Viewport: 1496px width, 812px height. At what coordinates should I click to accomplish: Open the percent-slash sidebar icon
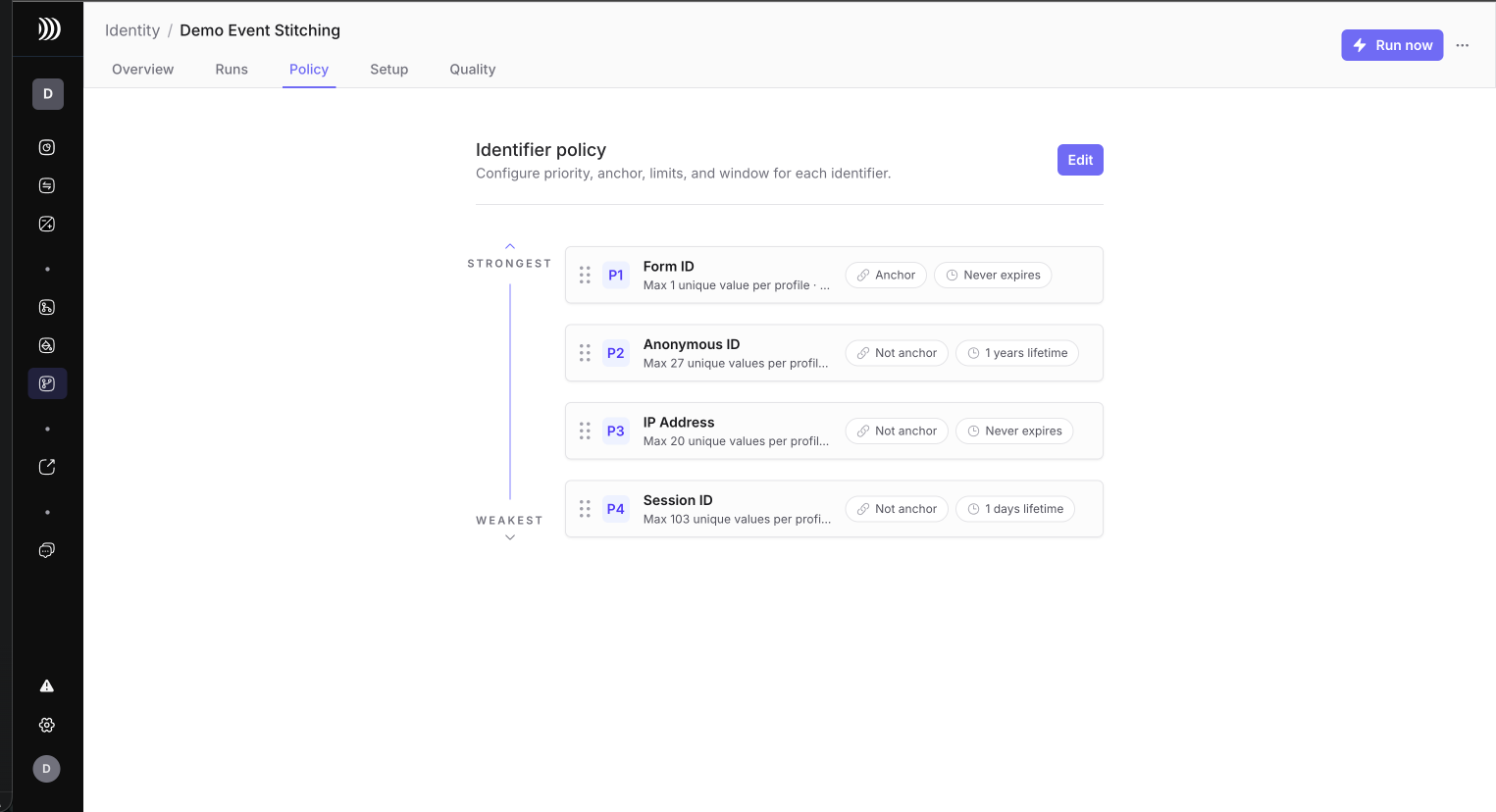point(47,224)
